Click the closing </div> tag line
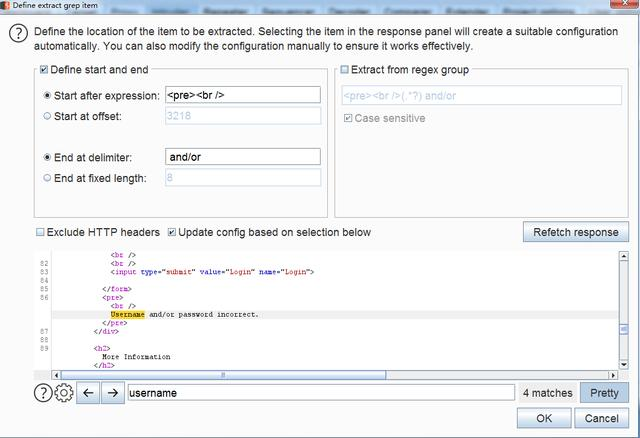 coord(106,331)
